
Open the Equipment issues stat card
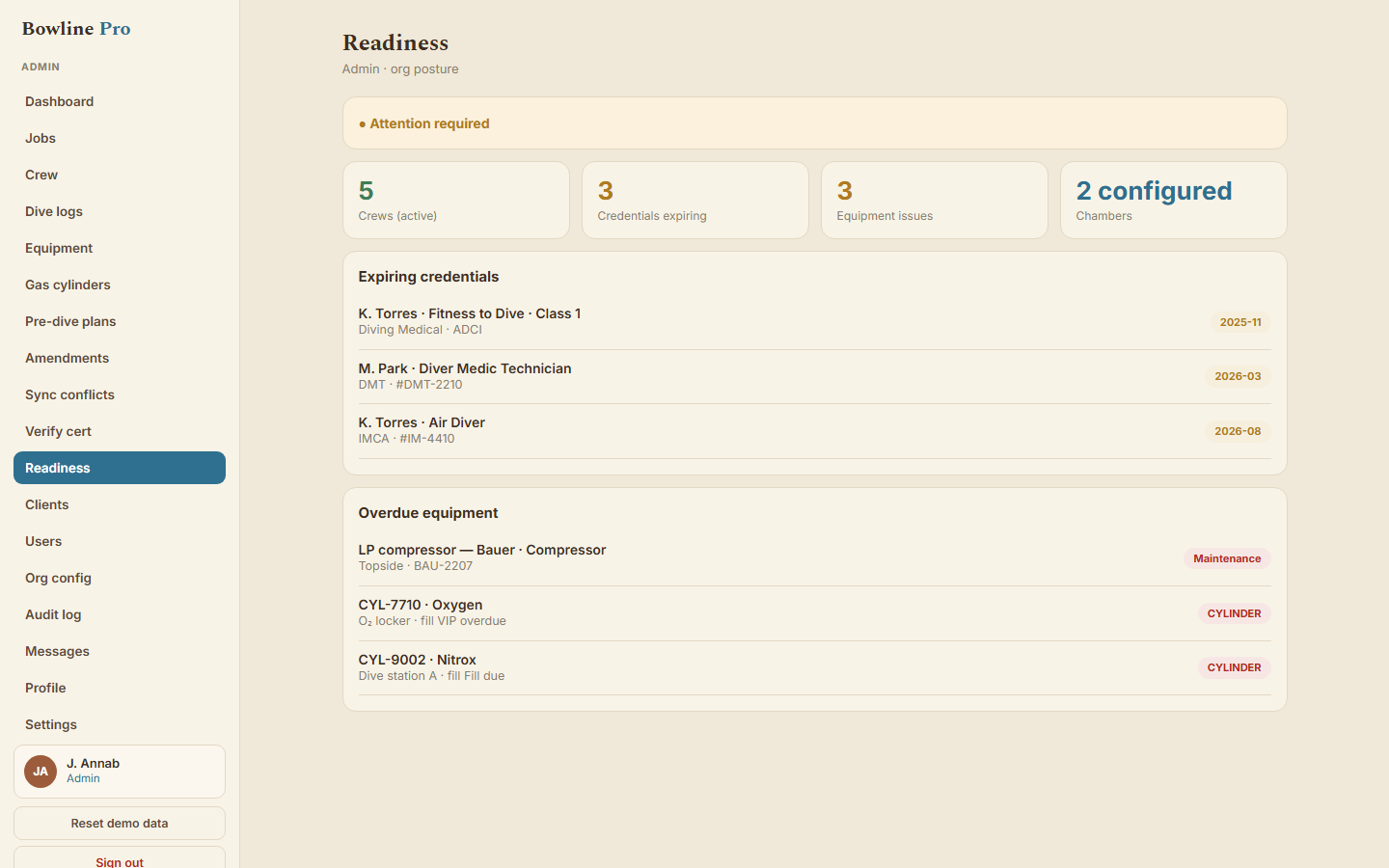pos(935,201)
